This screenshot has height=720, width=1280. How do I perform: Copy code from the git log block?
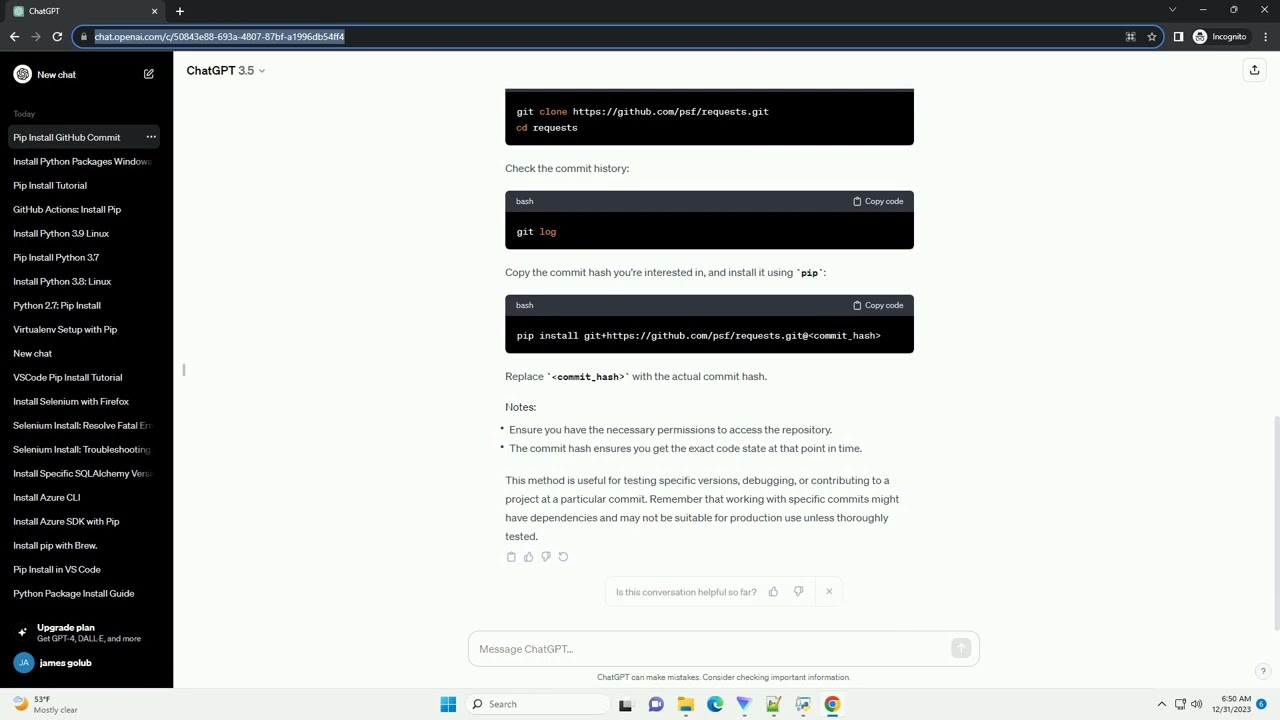point(878,201)
